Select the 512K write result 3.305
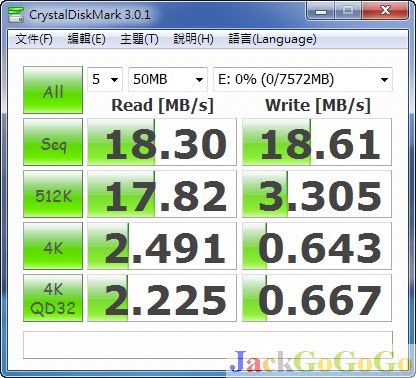 click(x=317, y=194)
